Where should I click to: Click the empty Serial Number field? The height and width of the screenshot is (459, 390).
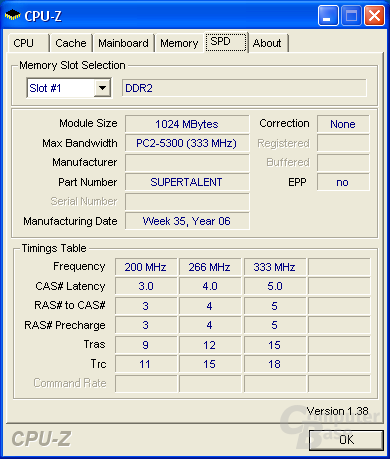click(187, 202)
